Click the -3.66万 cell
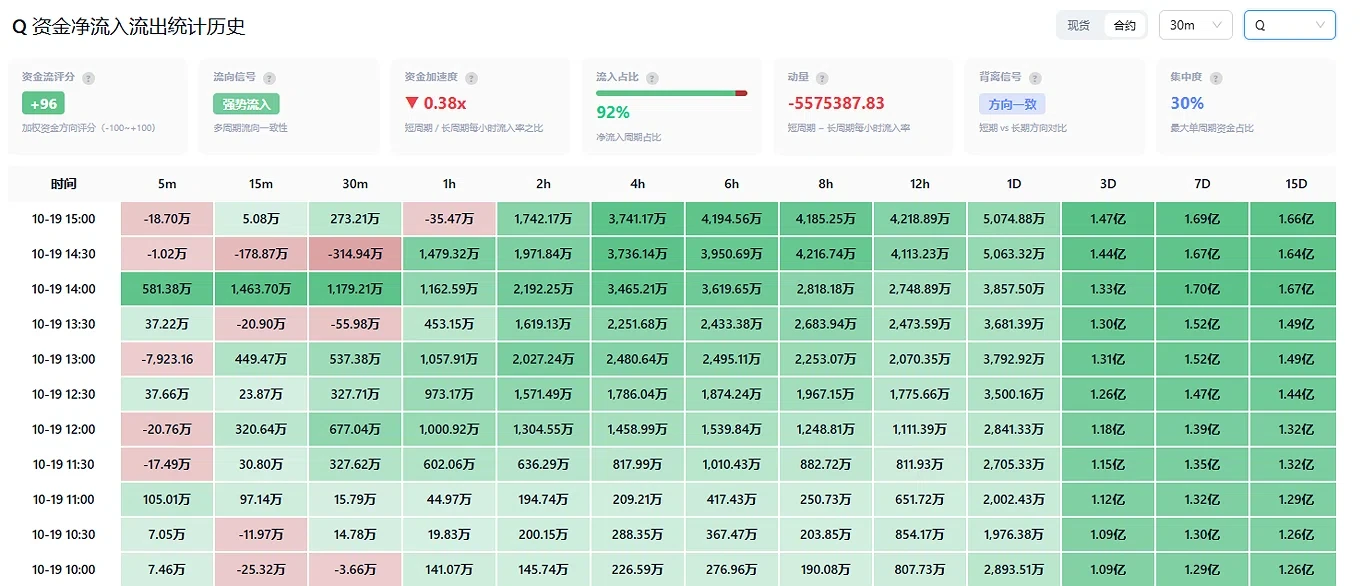 tap(355, 569)
